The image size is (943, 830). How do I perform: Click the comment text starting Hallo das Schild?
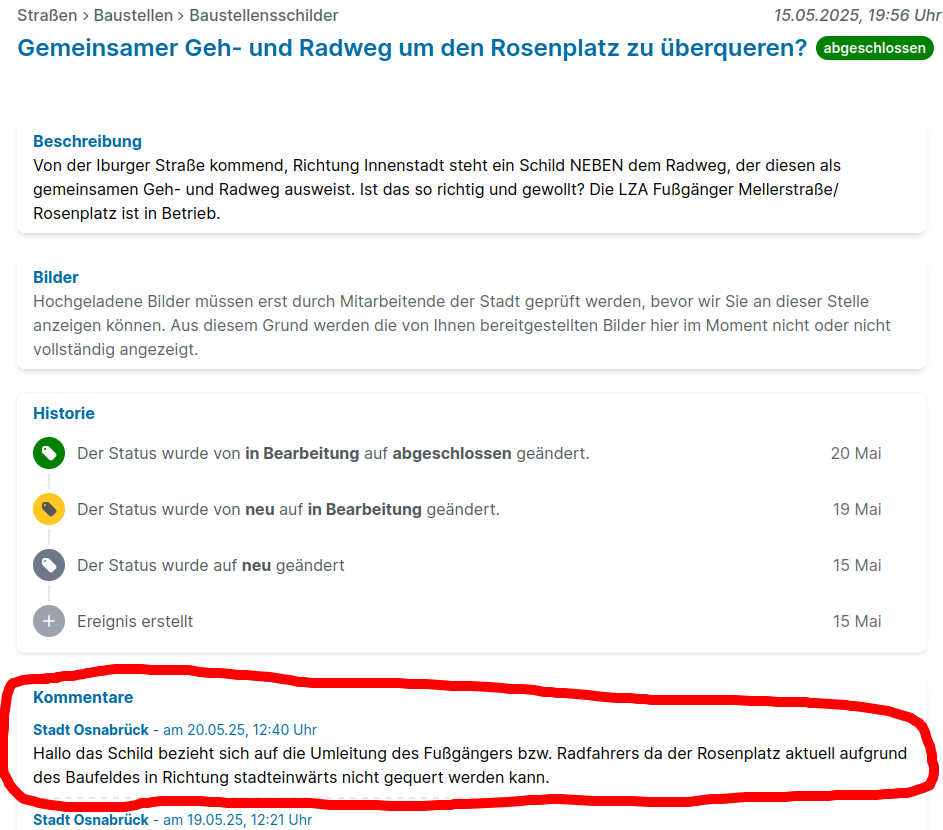(470, 765)
